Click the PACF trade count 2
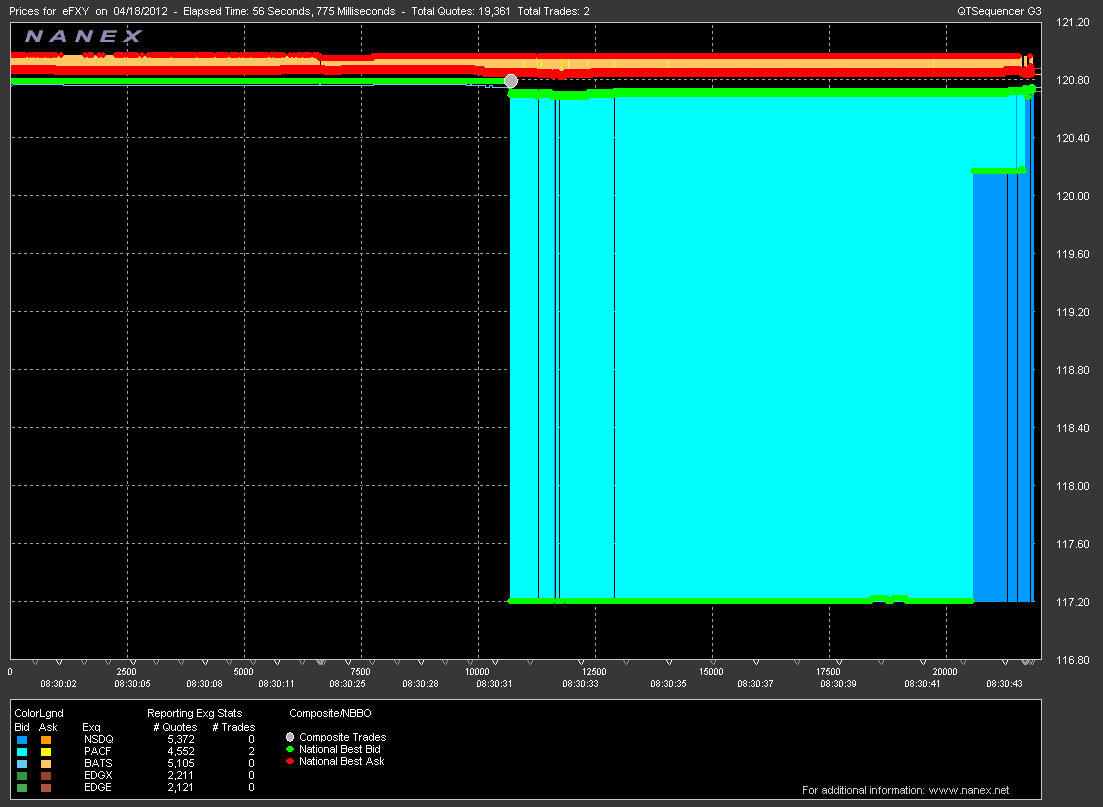This screenshot has width=1103, height=807. coord(251,751)
